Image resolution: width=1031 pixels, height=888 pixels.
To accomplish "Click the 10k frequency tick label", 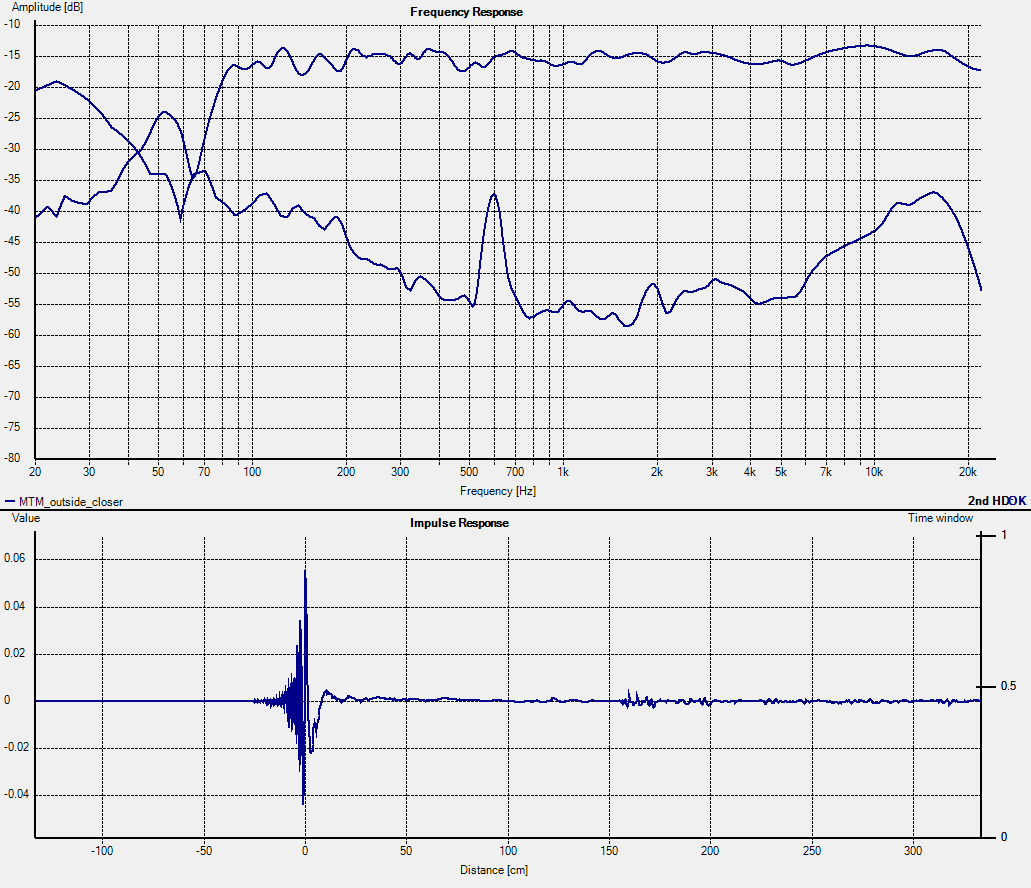I will click(873, 472).
